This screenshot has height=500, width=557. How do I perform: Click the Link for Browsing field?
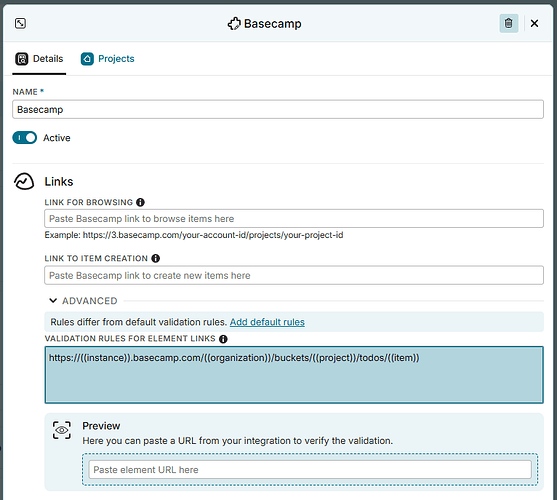point(294,219)
